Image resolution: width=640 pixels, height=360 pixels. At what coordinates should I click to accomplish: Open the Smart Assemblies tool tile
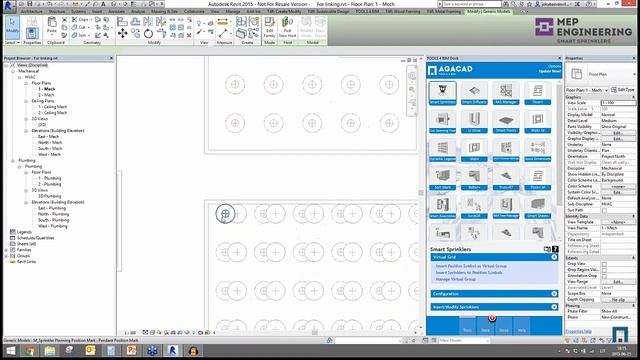442,207
